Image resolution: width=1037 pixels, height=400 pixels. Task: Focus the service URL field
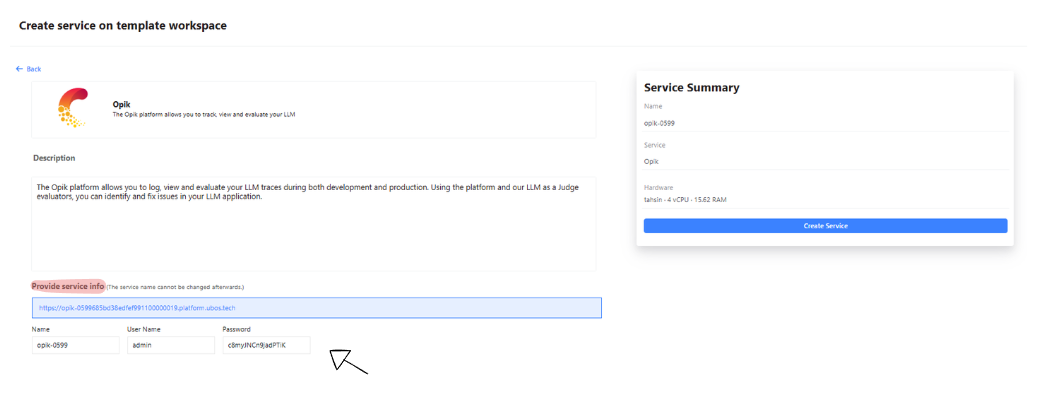(x=317, y=308)
